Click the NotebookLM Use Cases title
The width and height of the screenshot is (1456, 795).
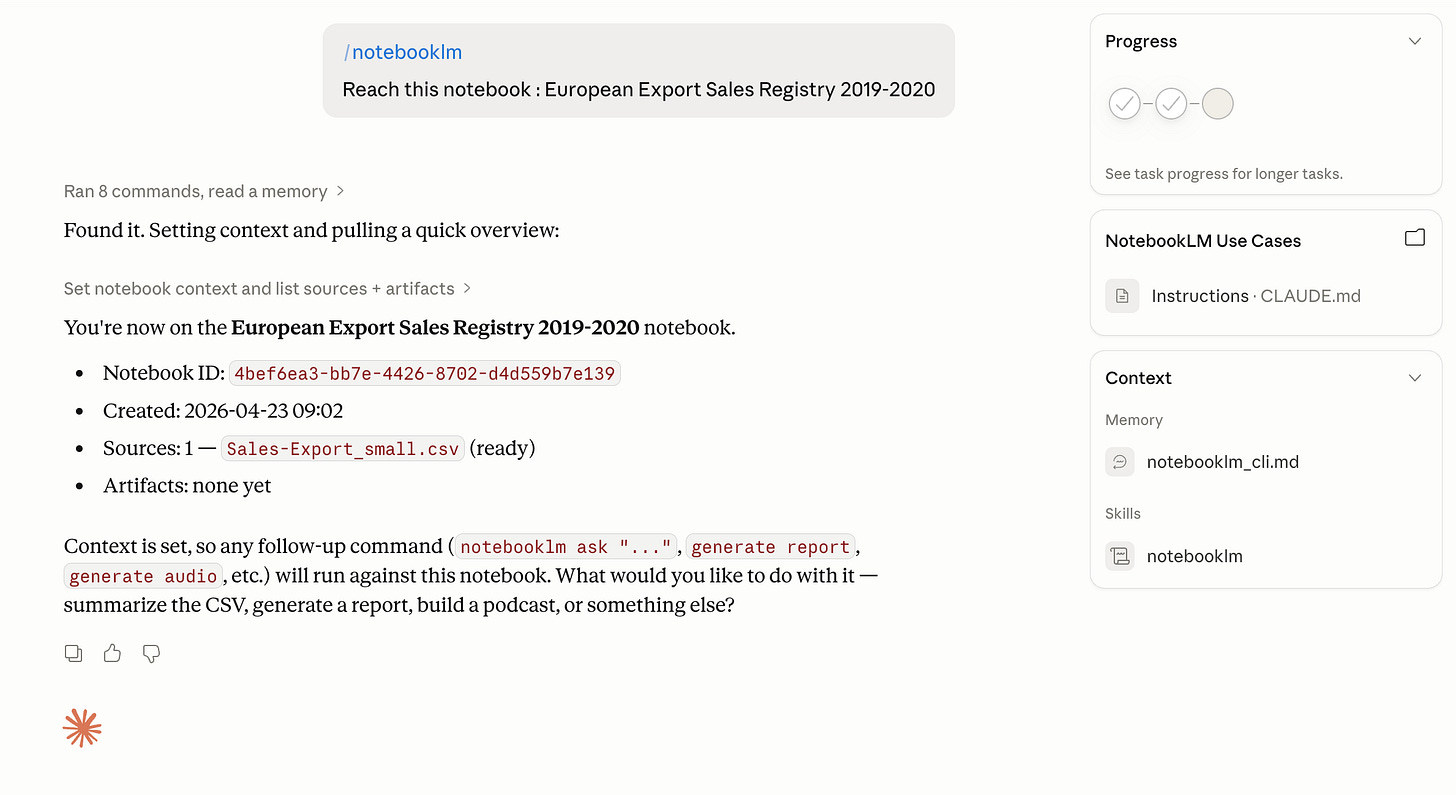pyautogui.click(x=1203, y=240)
